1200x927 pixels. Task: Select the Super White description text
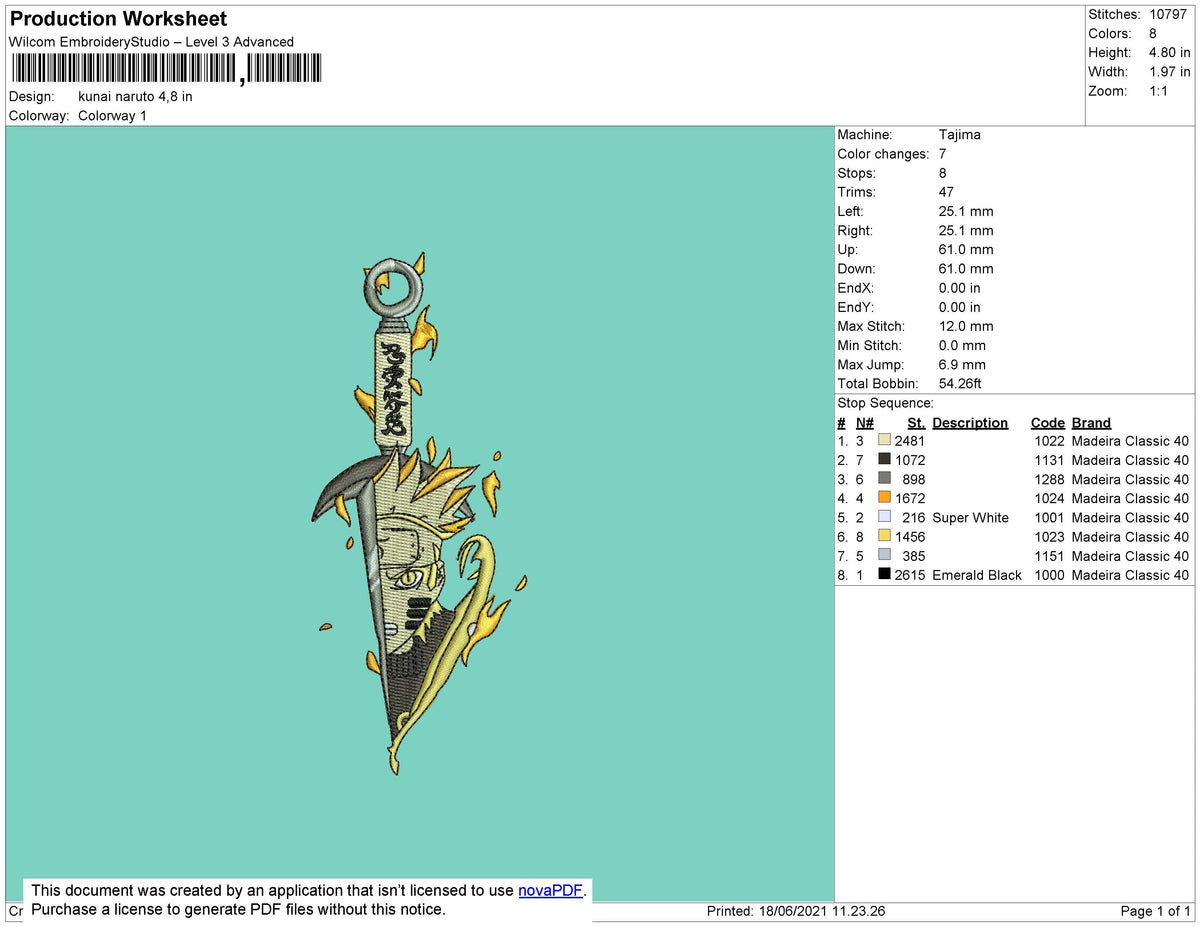pos(970,518)
